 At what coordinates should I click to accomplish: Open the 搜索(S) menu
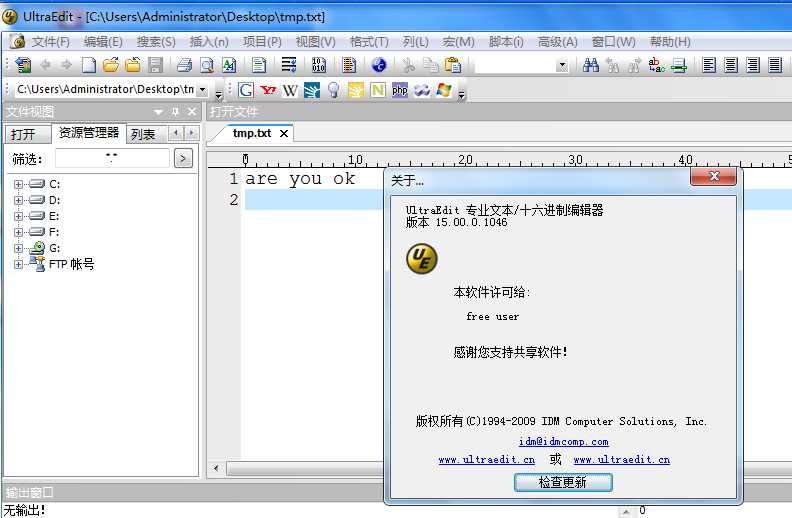click(156, 41)
